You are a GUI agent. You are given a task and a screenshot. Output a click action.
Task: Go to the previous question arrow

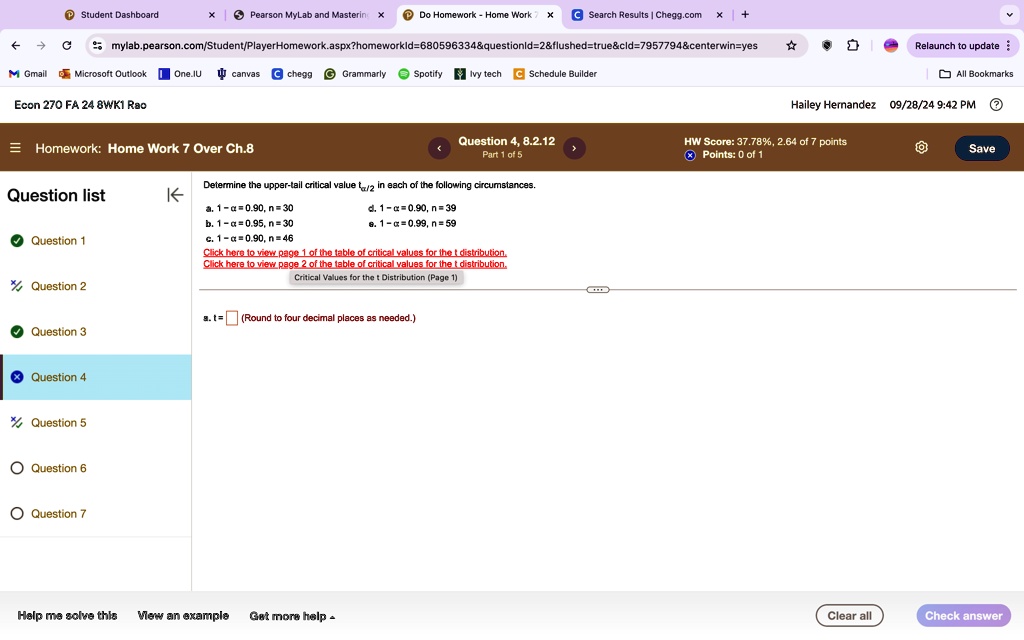[439, 148]
